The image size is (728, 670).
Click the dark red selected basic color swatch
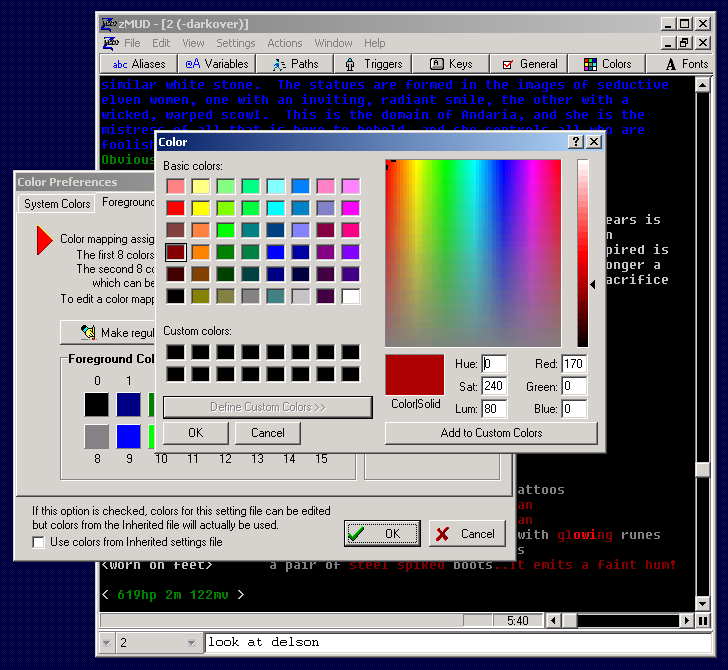[176, 252]
